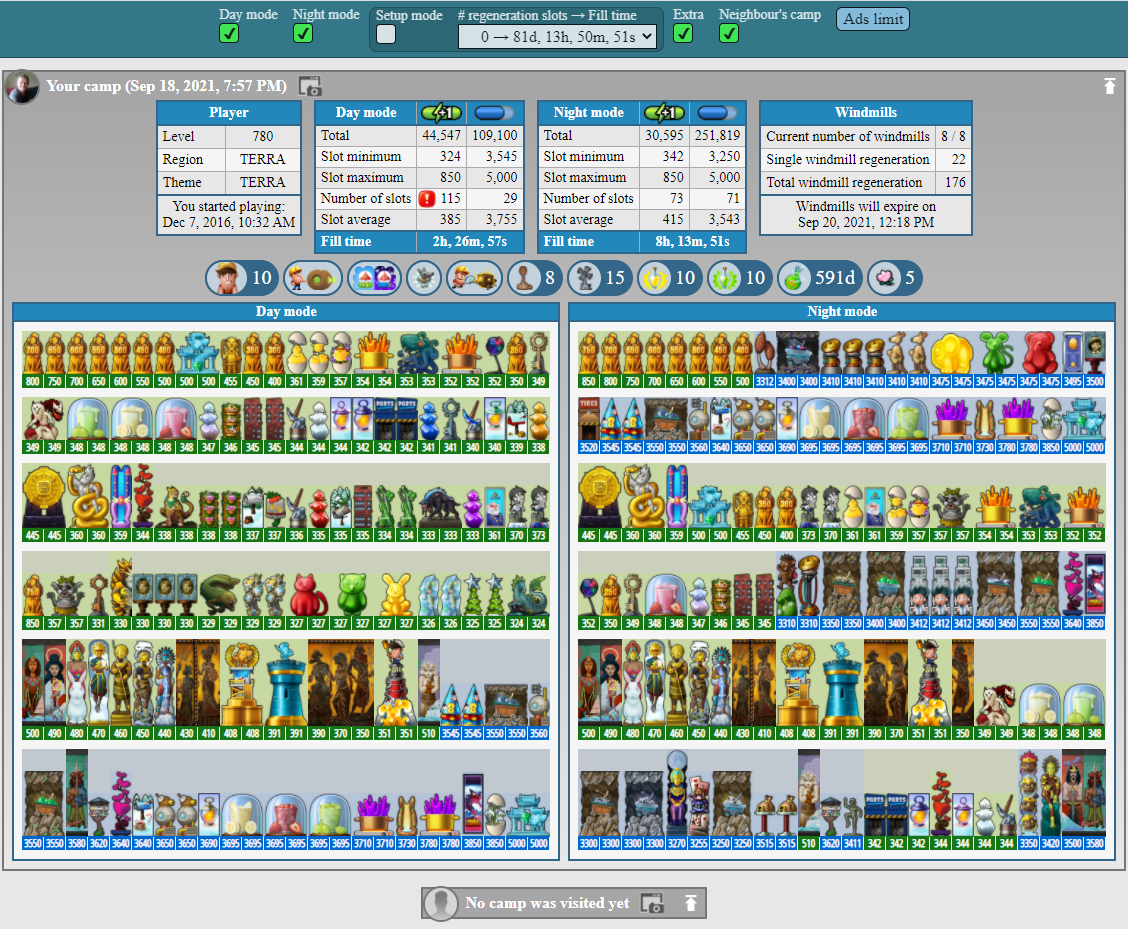Image resolution: width=1128 pixels, height=929 pixels.
Task: Click the twin mushroom houses badge
Action: pos(374,278)
